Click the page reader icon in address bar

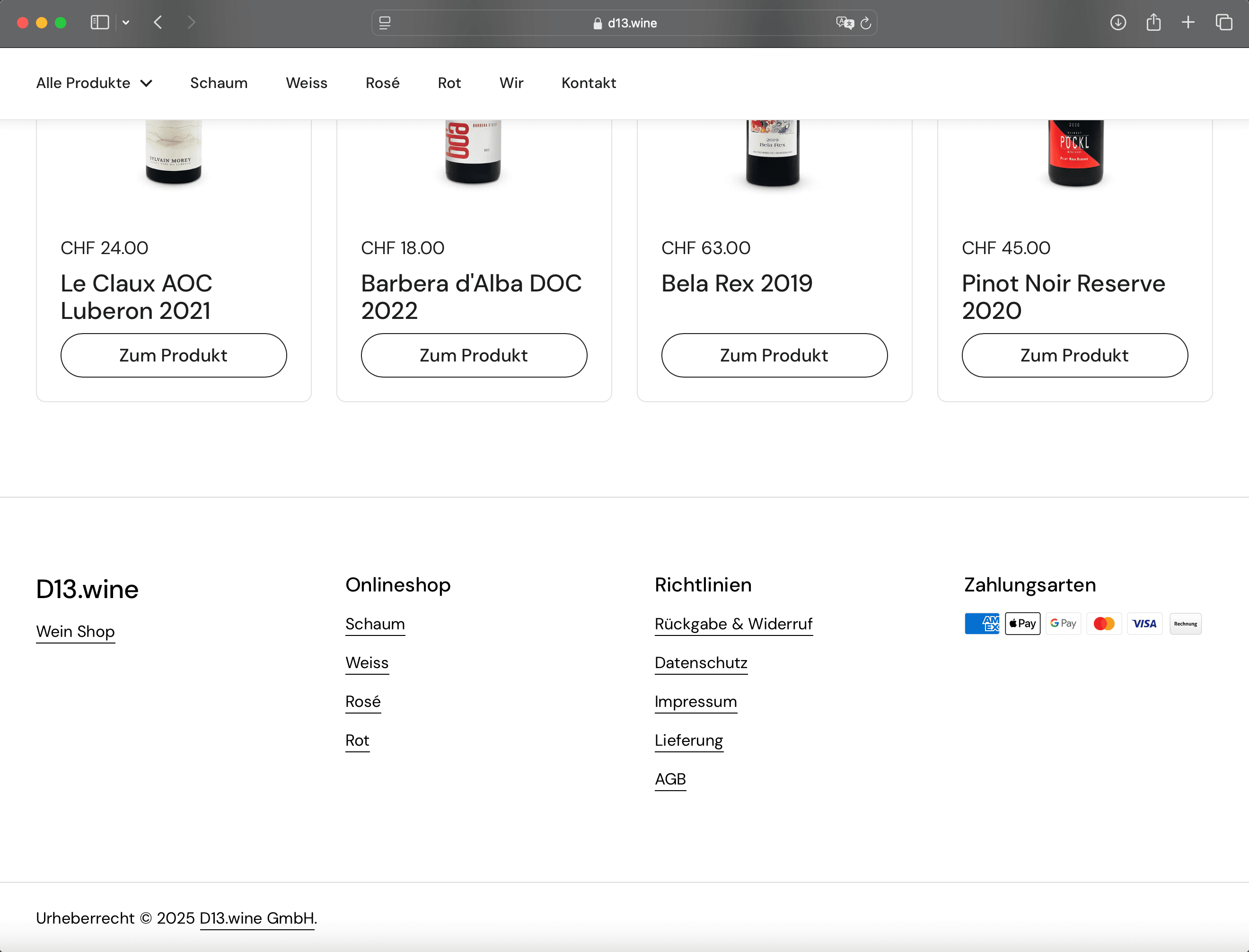(x=385, y=23)
